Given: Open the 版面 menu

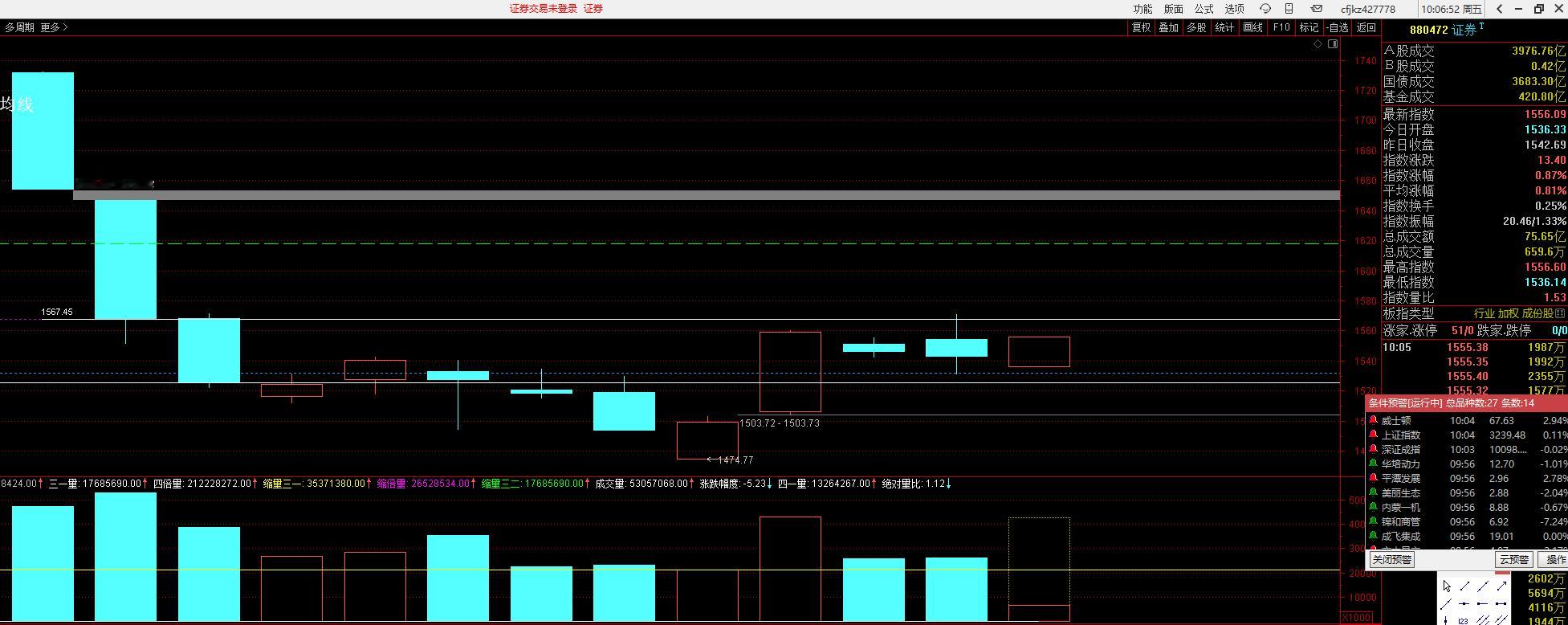Looking at the screenshot, I should pos(1173,9).
